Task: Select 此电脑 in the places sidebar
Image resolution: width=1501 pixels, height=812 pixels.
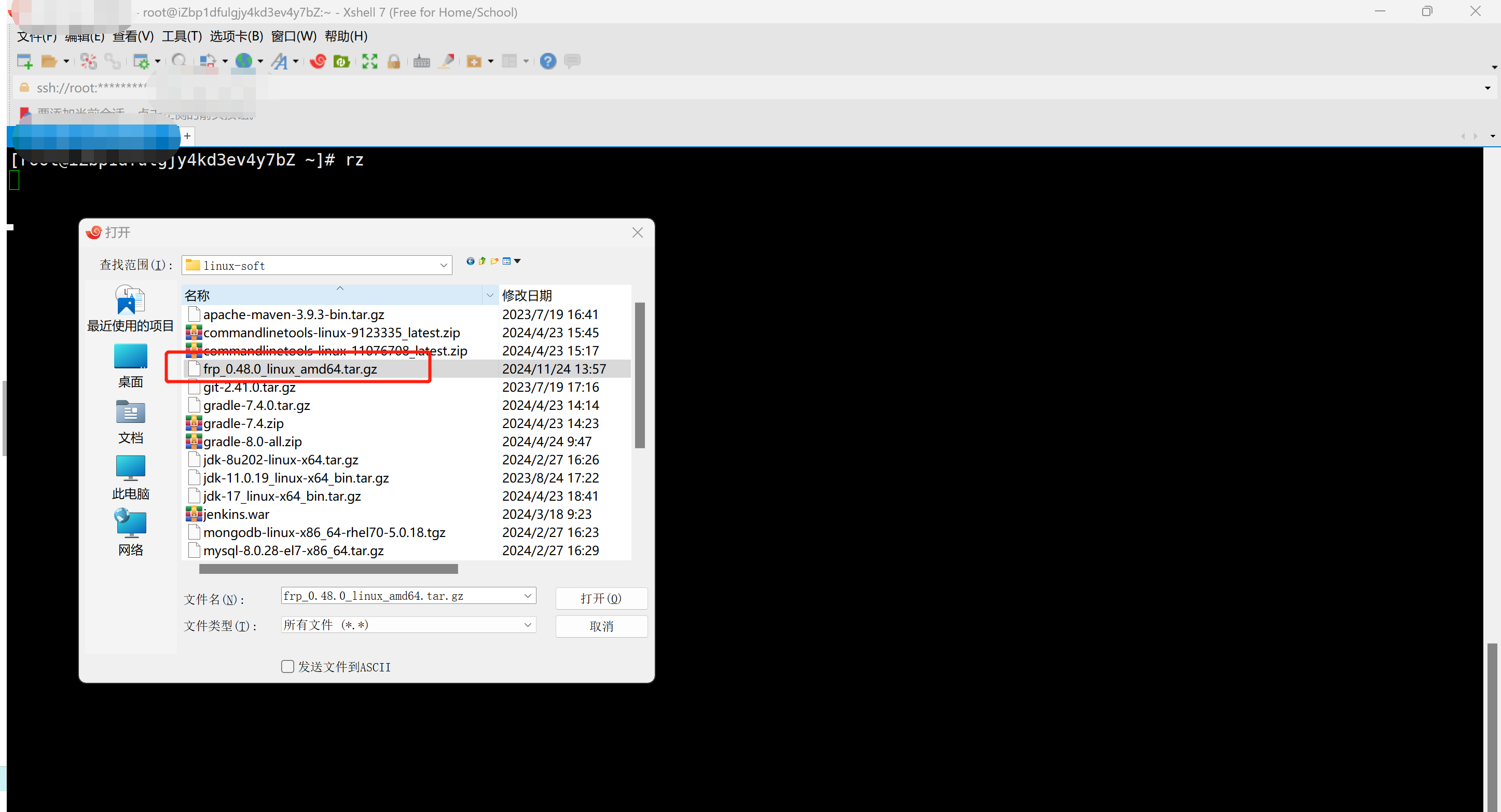Action: [131, 478]
